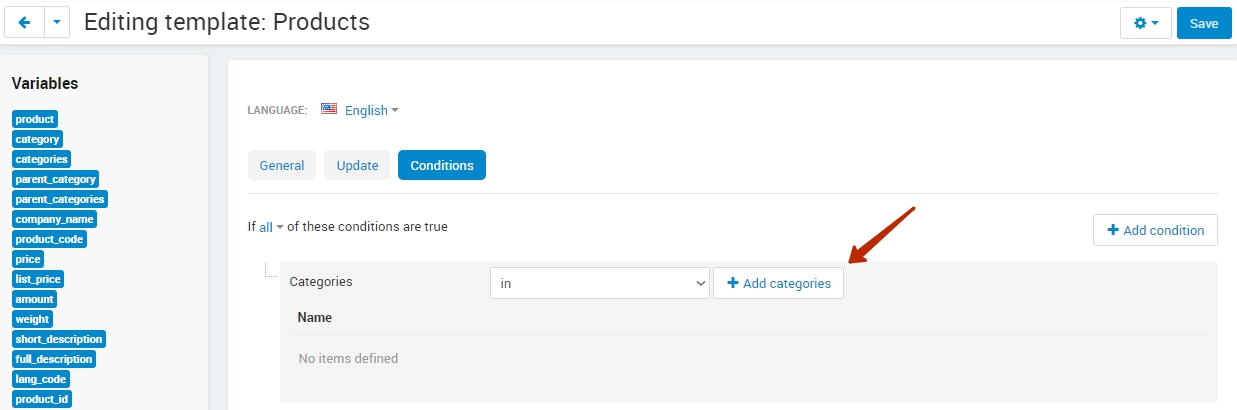Insert the parent_category variable tag
Screen dimensions: 1237x410
55,179
